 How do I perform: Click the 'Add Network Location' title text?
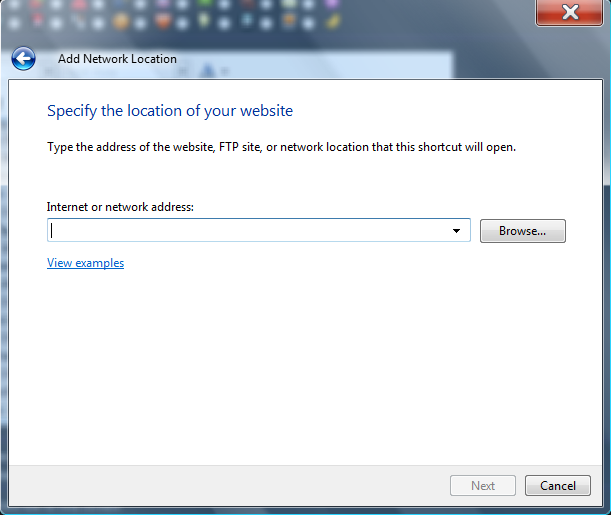[117, 59]
